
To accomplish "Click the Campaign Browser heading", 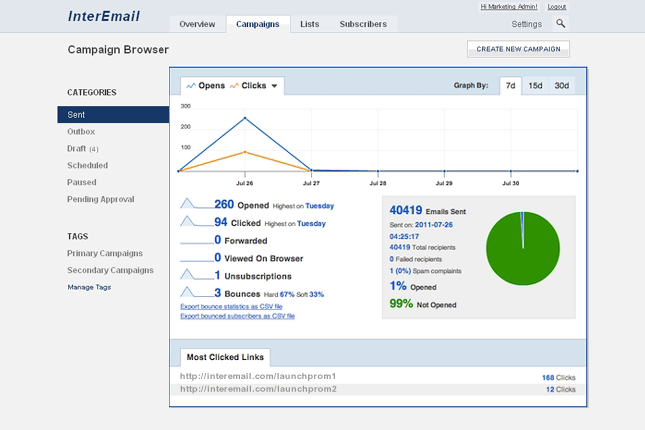I will tap(118, 49).
